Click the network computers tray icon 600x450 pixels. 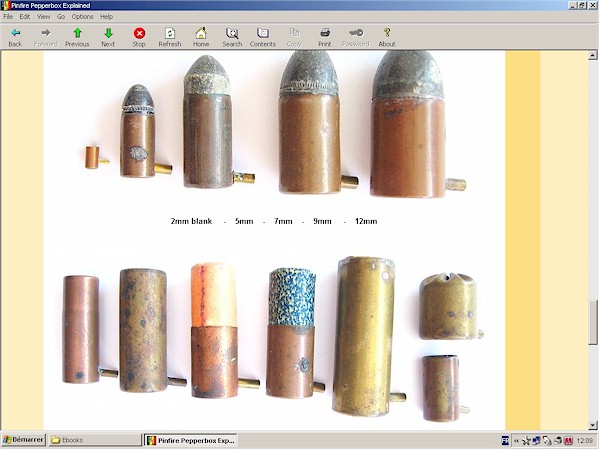click(x=536, y=441)
